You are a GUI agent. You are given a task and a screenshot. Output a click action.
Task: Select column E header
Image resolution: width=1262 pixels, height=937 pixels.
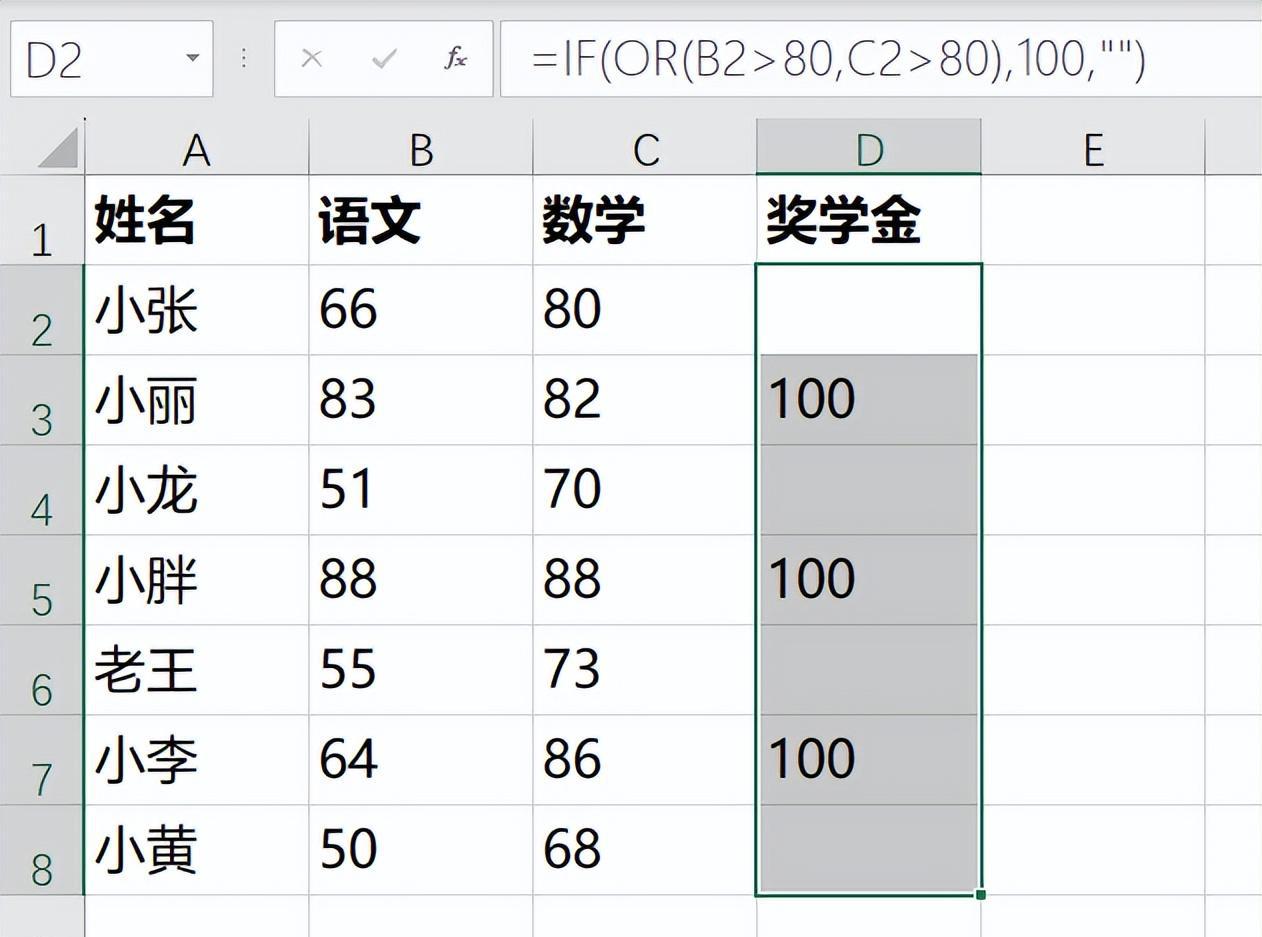pyautogui.click(x=1093, y=148)
